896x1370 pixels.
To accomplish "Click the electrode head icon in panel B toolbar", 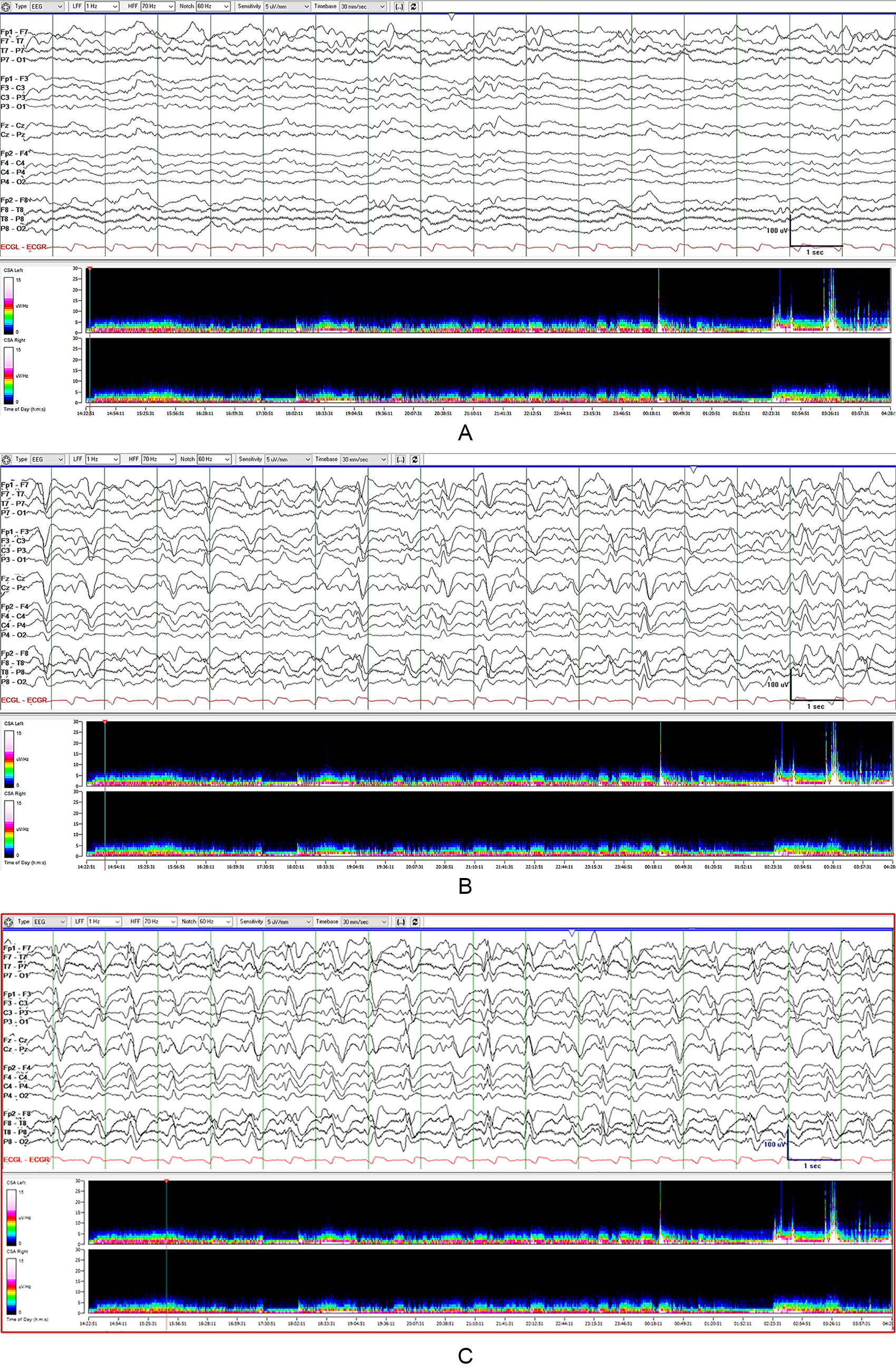I will 6,459.
